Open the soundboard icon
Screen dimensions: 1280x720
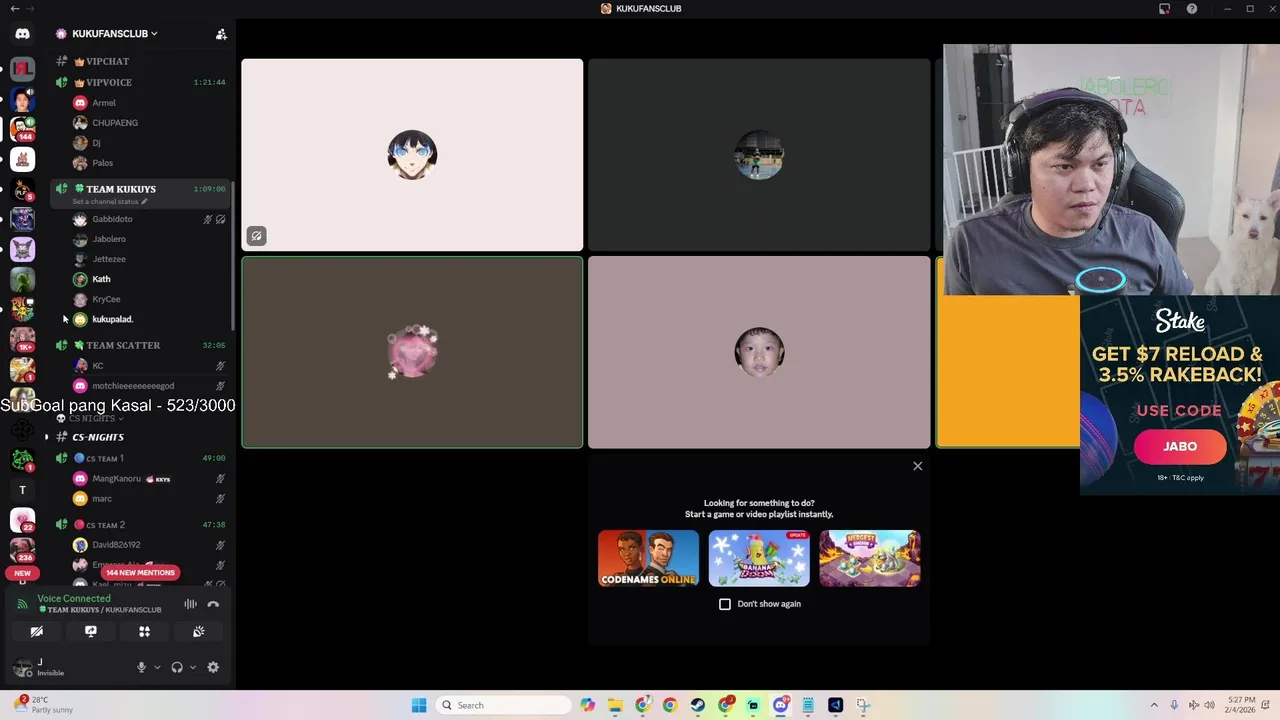pyautogui.click(x=198, y=632)
